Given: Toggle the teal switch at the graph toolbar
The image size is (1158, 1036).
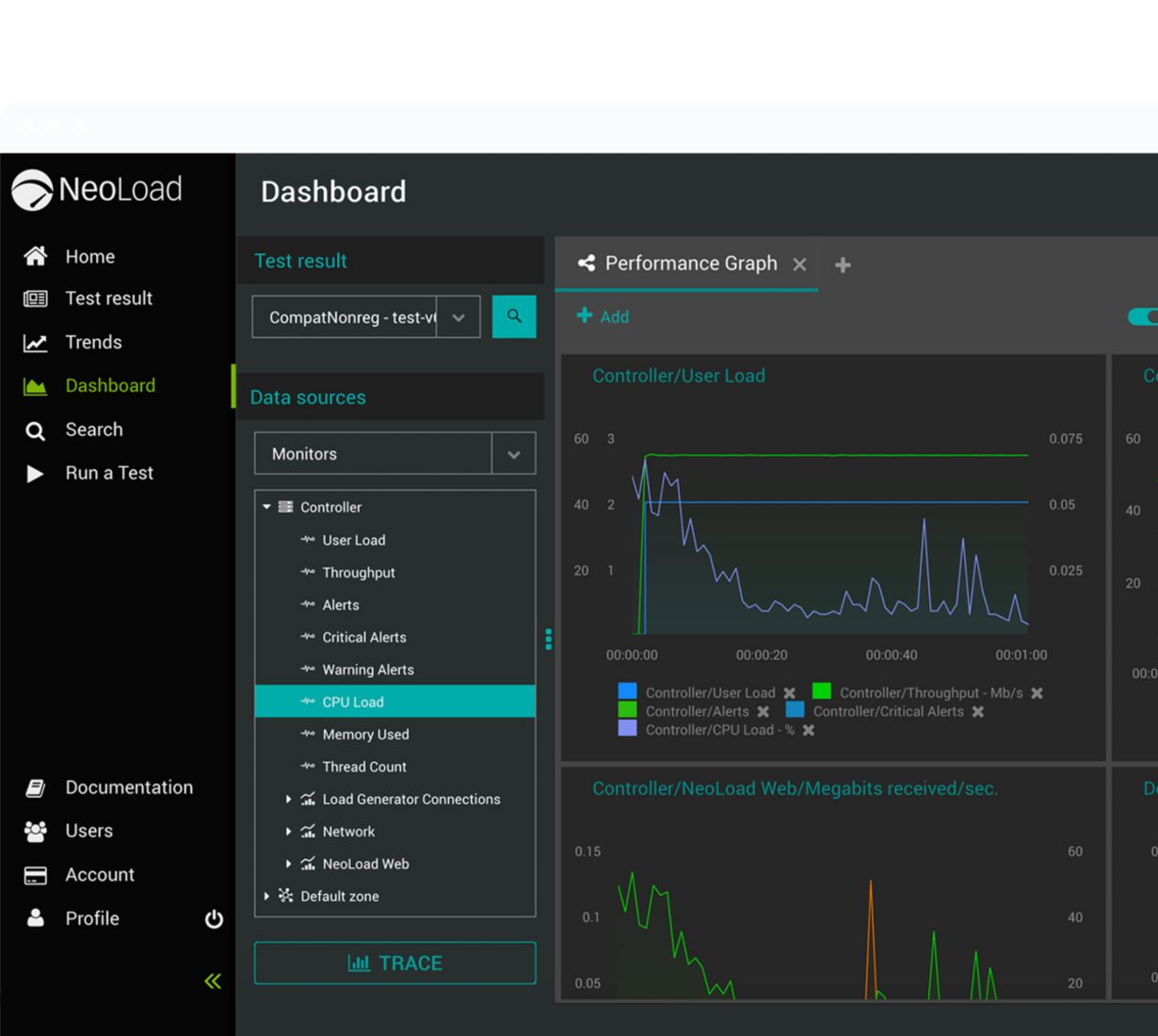Looking at the screenshot, I should (1144, 316).
